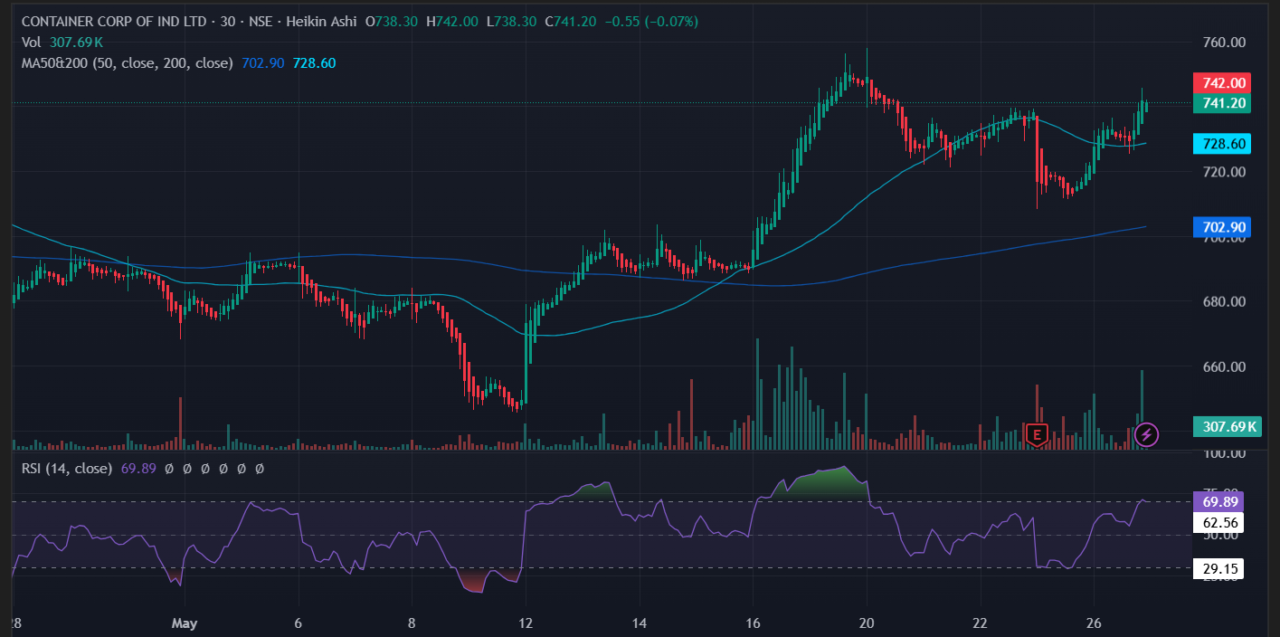Click the blue 702.90 axis label
This screenshot has width=1280, height=637.
pyautogui.click(x=1223, y=227)
